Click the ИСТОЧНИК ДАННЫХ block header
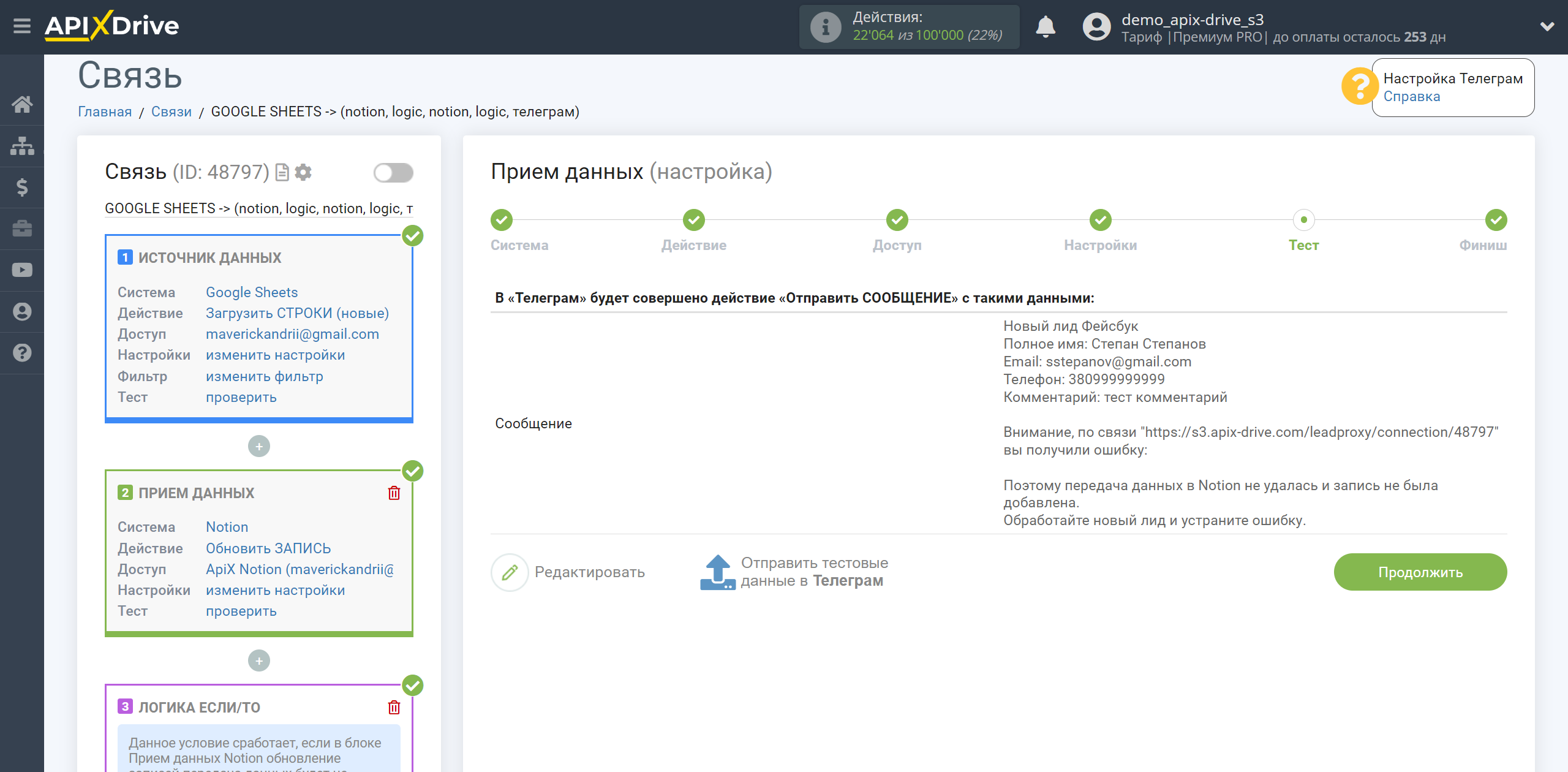This screenshot has height=772, width=1568. coord(209,258)
